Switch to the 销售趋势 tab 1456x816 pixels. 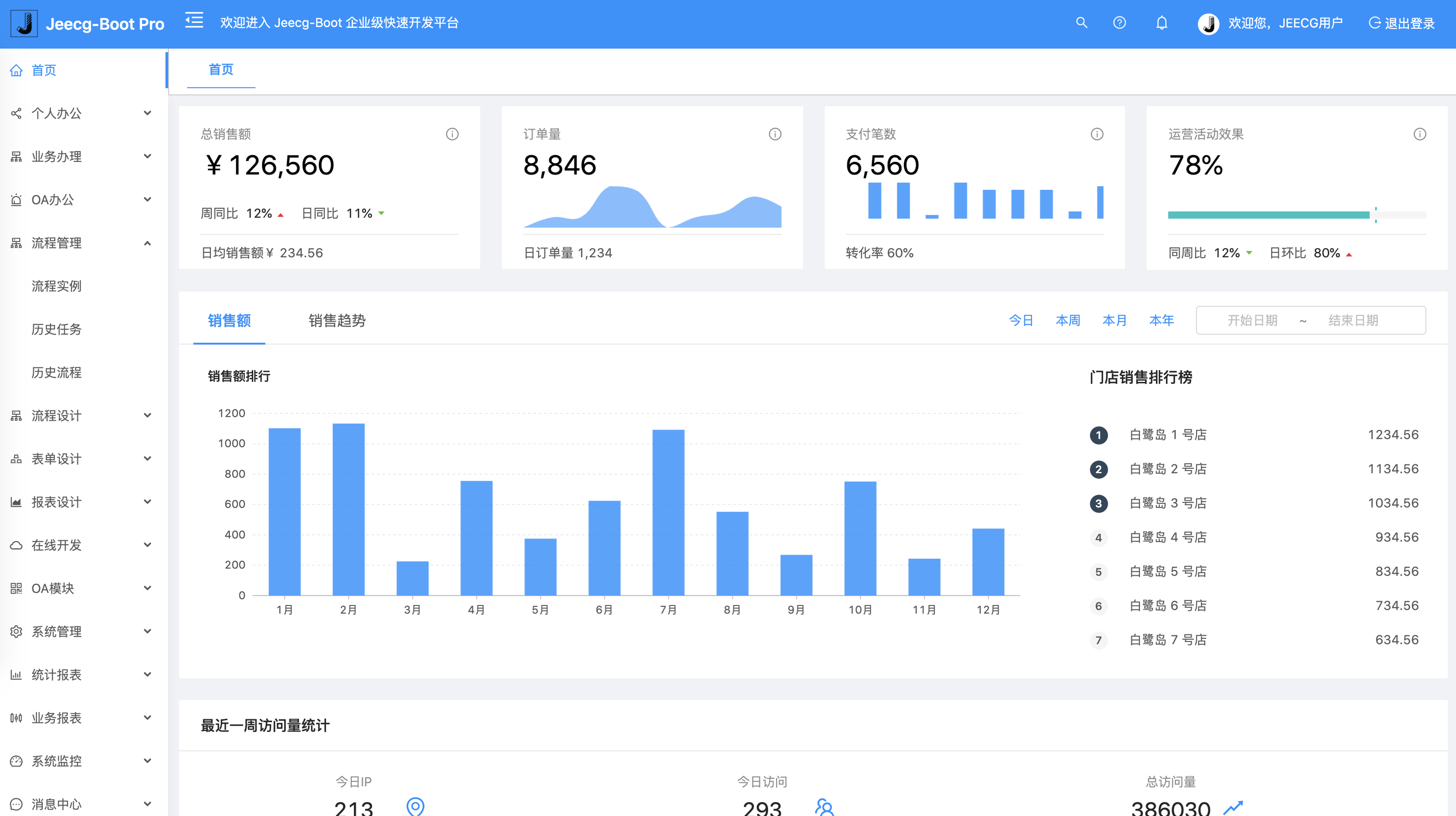pos(337,321)
